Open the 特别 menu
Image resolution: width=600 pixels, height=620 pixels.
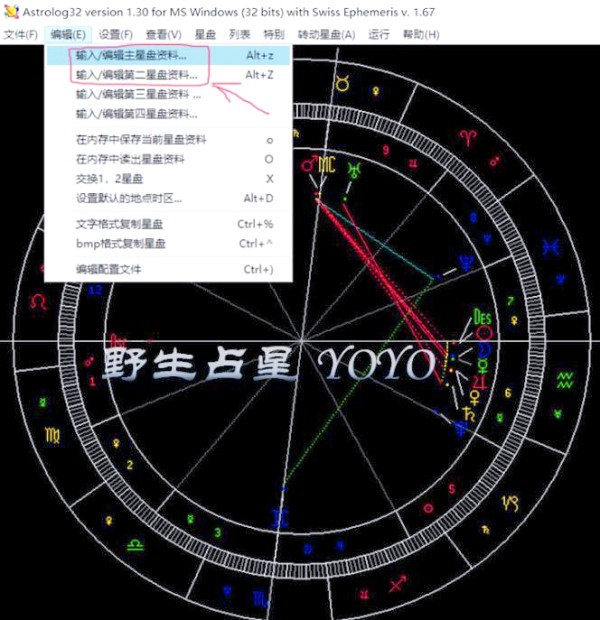pyautogui.click(x=274, y=35)
